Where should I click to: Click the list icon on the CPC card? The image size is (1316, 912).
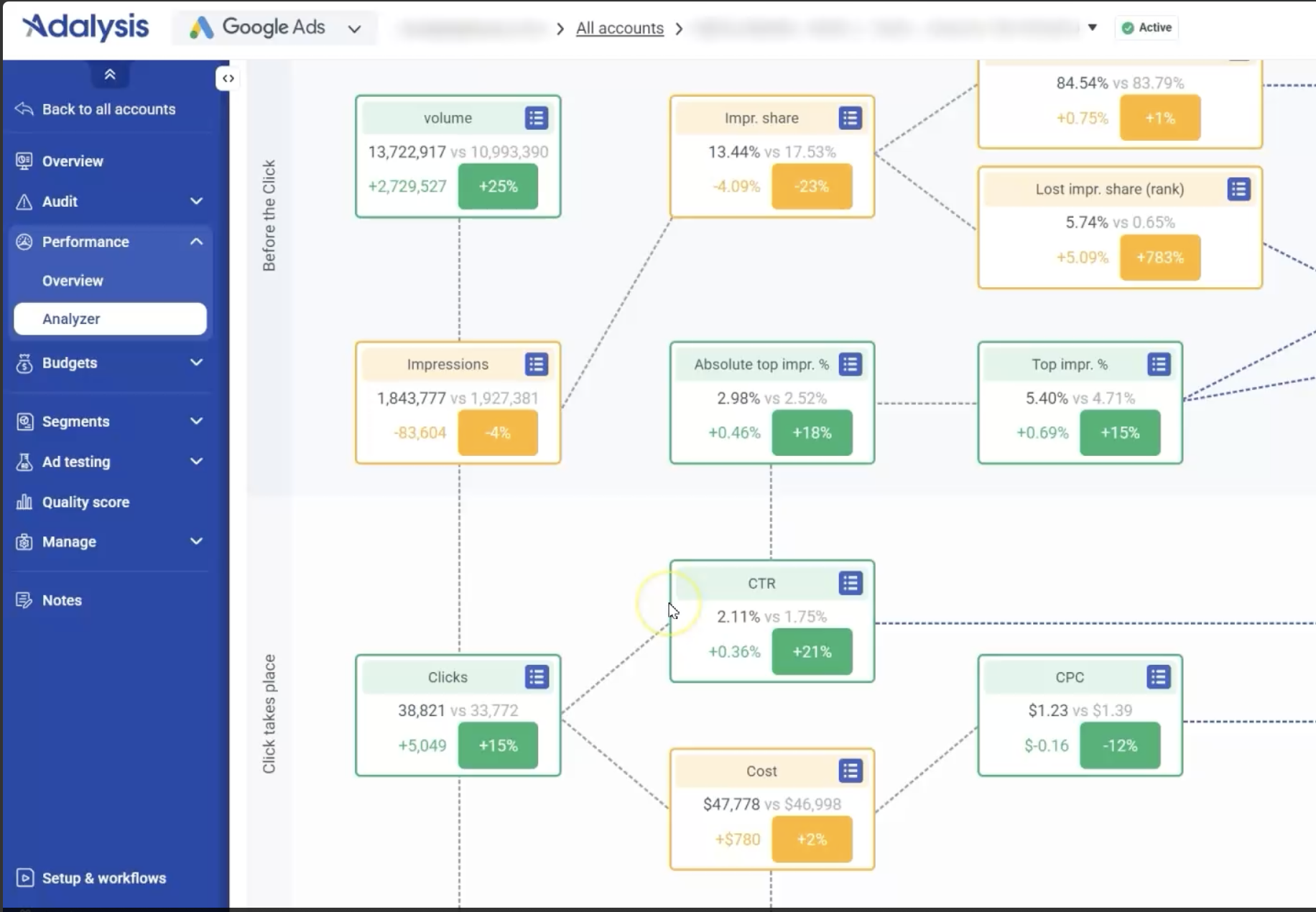pyautogui.click(x=1158, y=676)
